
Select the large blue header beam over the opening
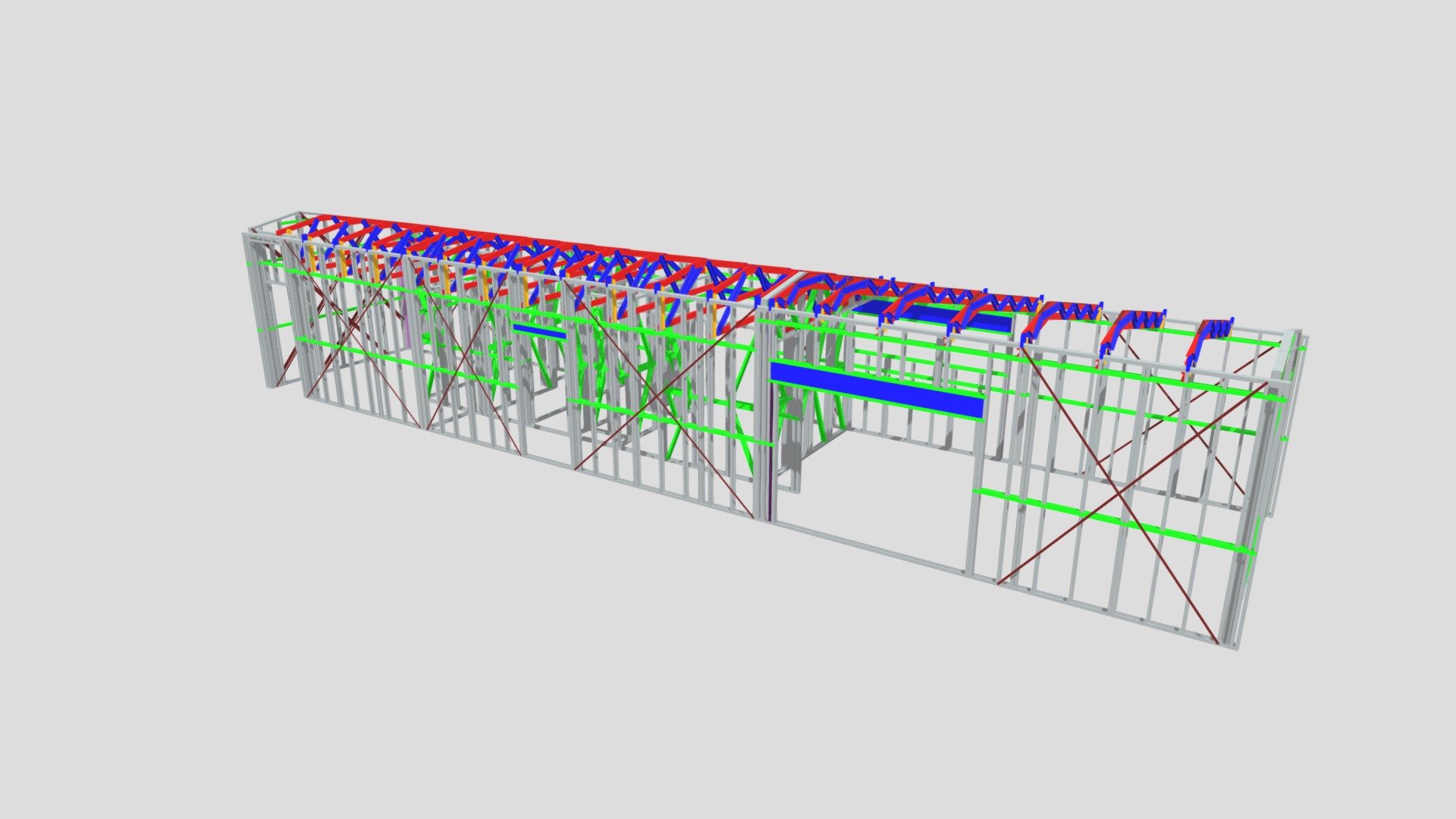point(877,390)
